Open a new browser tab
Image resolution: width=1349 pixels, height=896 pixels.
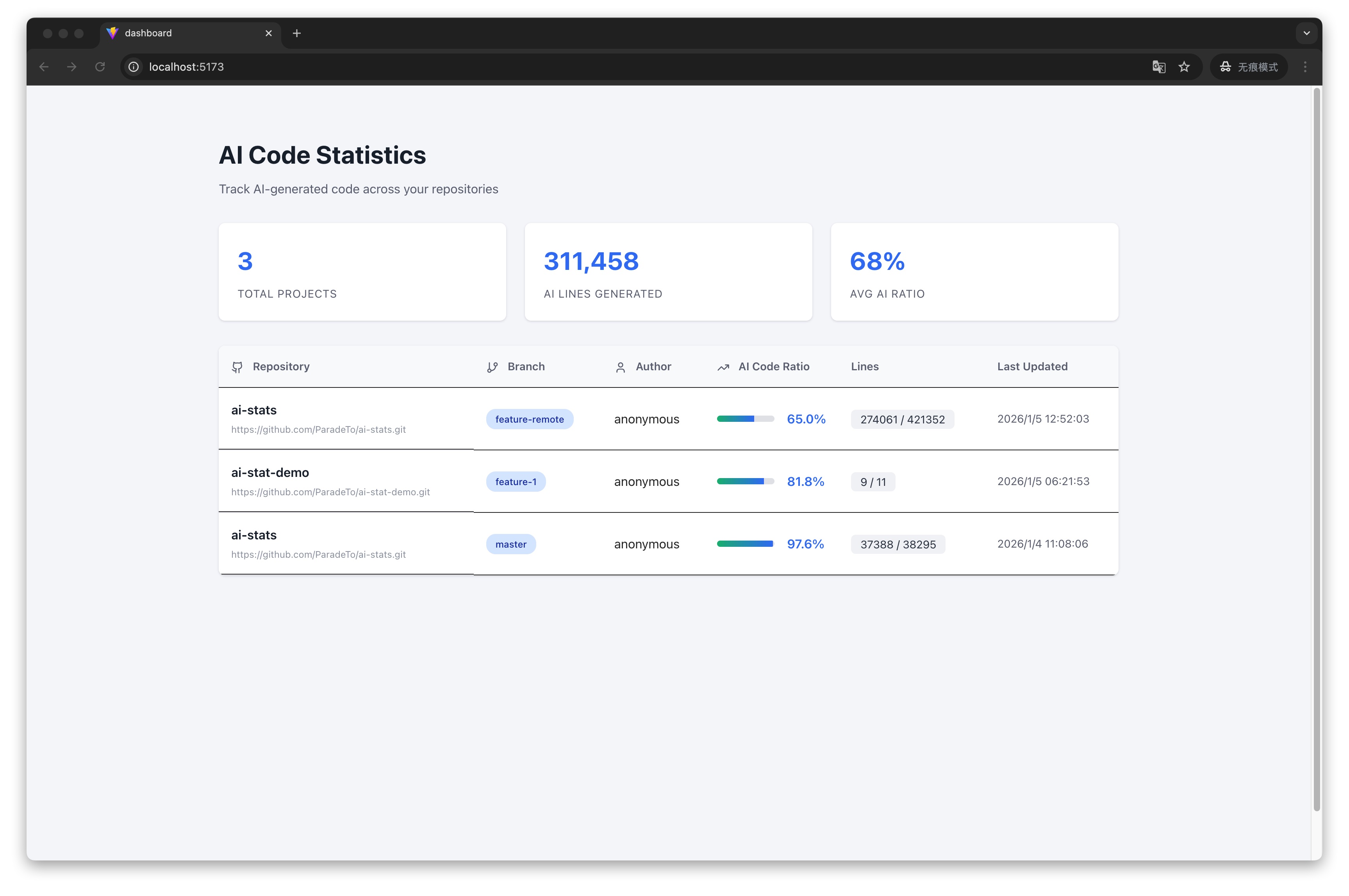[x=296, y=33]
